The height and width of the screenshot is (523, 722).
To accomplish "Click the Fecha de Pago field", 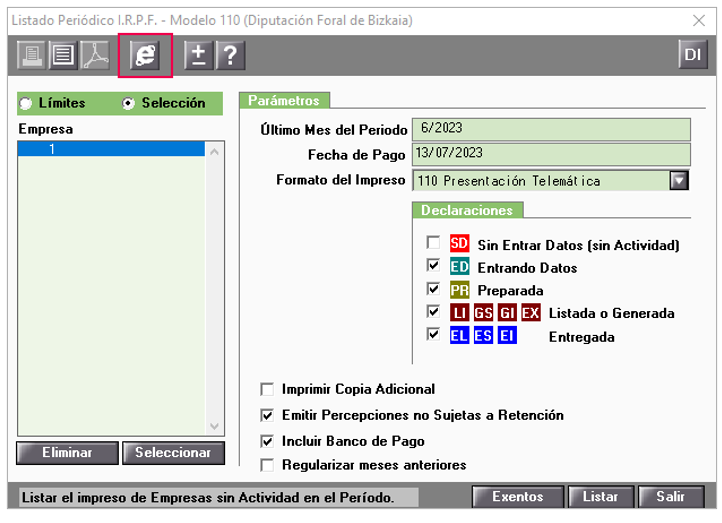I will [x=551, y=154].
